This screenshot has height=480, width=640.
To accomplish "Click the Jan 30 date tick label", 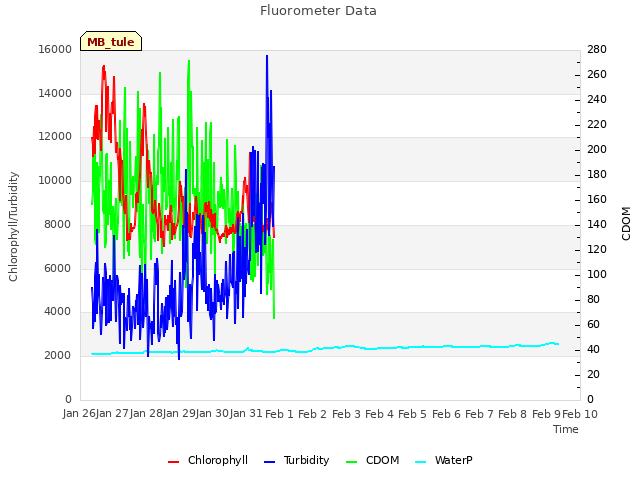I will (x=213, y=414).
